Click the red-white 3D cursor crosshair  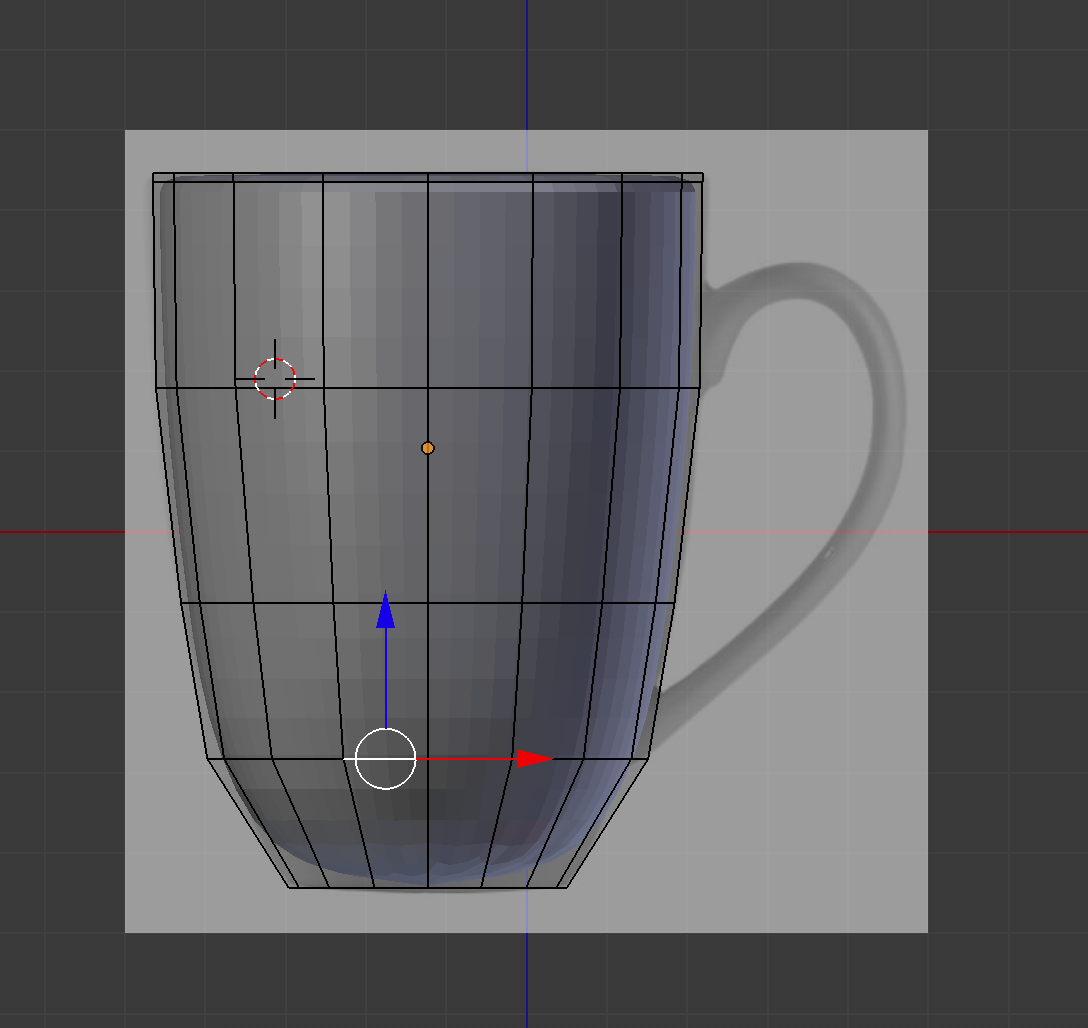point(275,379)
